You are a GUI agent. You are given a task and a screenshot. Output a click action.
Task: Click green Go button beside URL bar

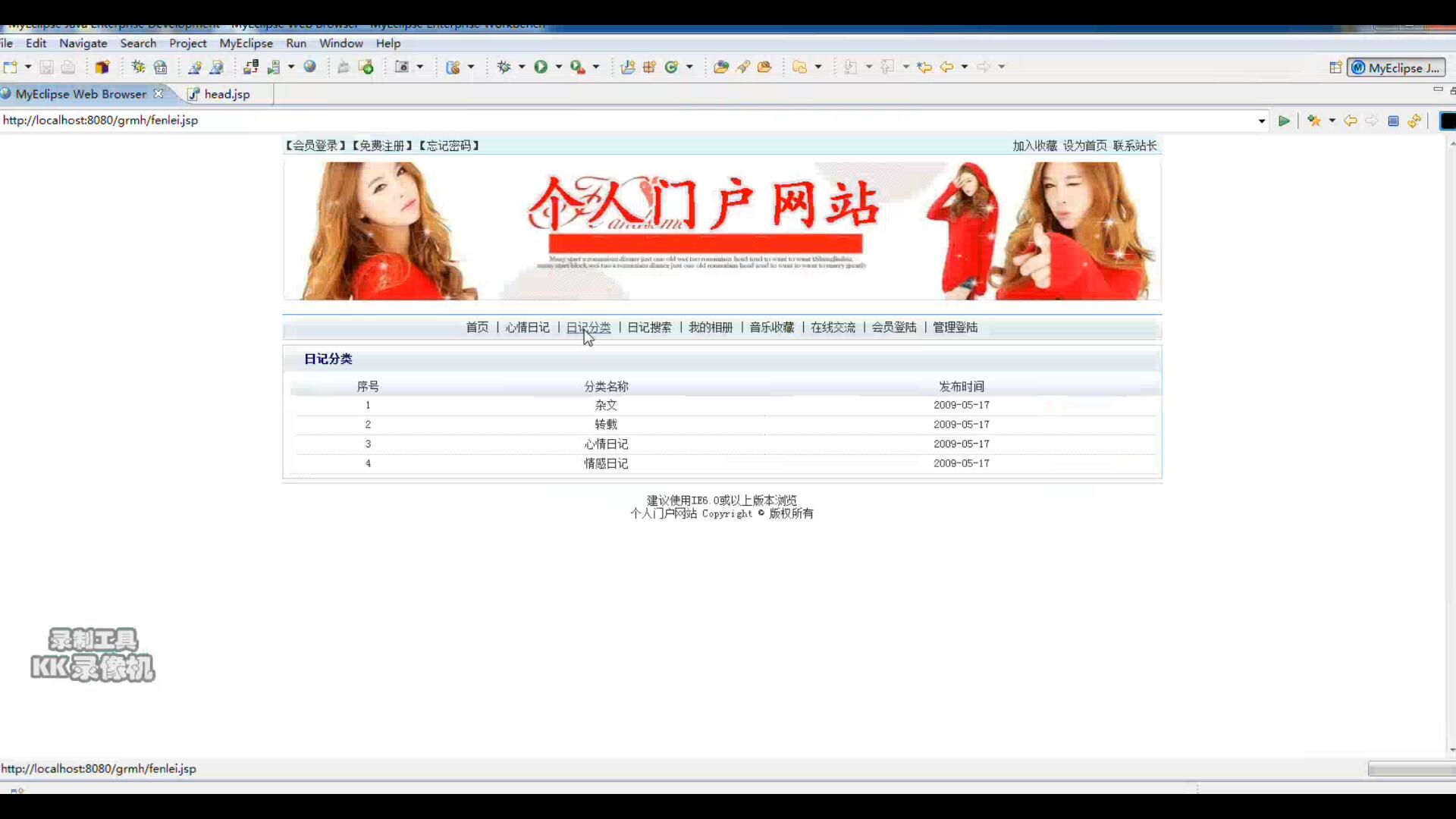point(1284,121)
